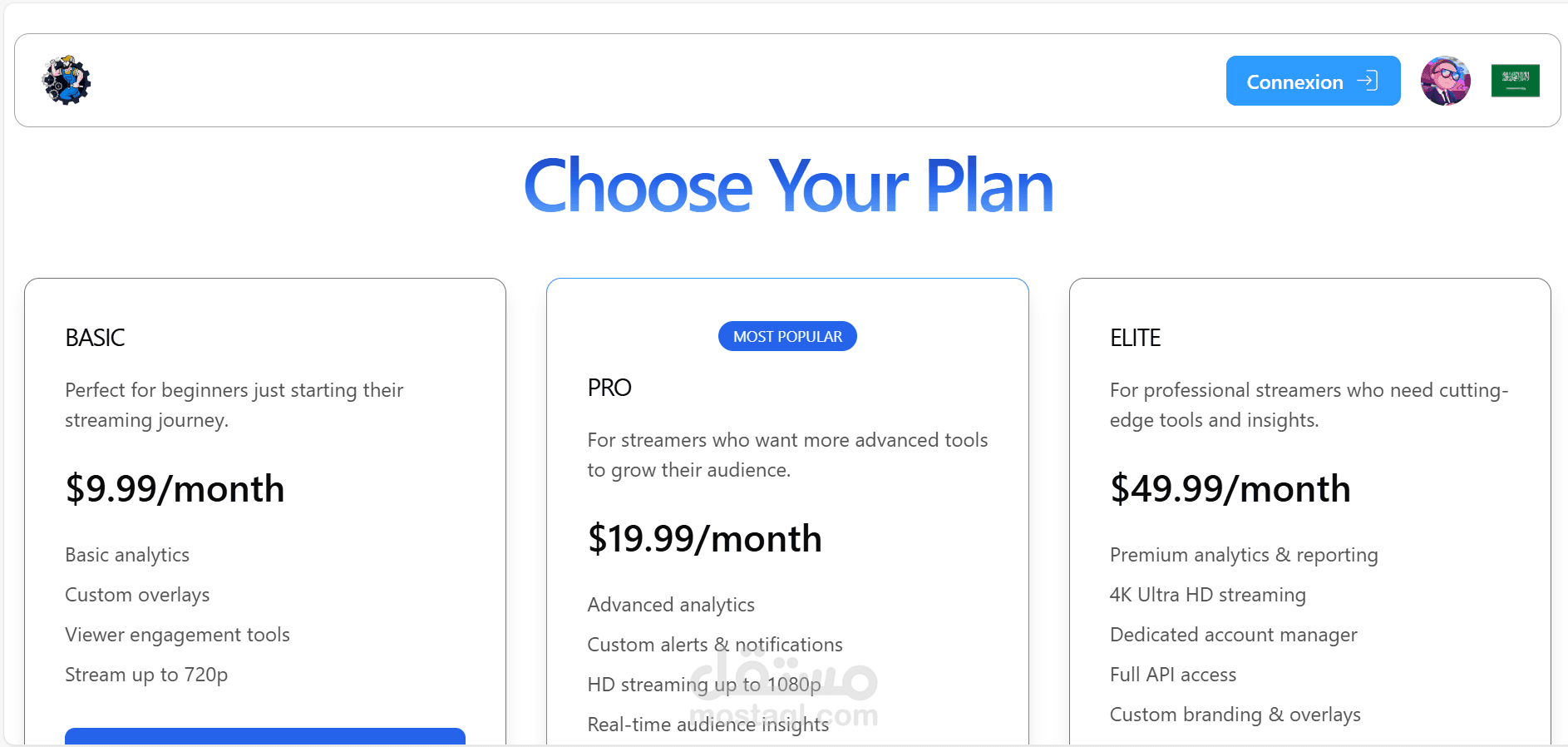Click the Choose Your Plan heading
This screenshot has width=1568, height=747.
788,186
